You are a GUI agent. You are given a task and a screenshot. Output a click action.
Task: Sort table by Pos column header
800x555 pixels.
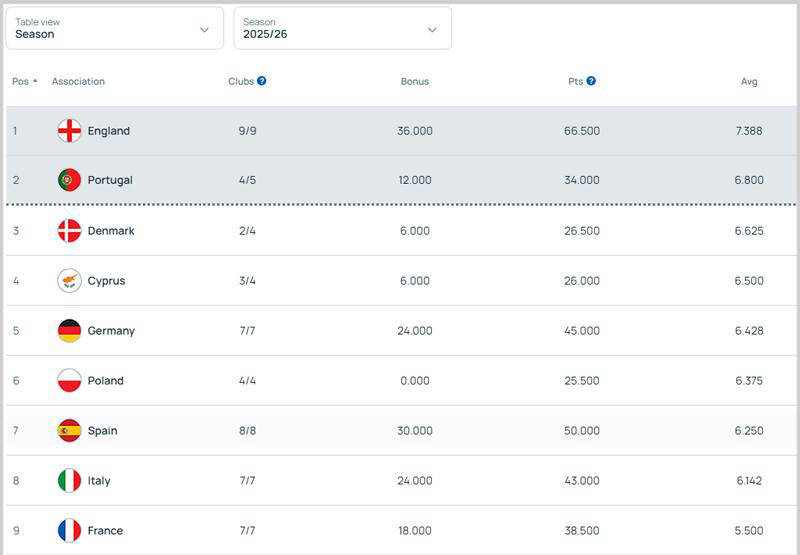[x=24, y=81]
